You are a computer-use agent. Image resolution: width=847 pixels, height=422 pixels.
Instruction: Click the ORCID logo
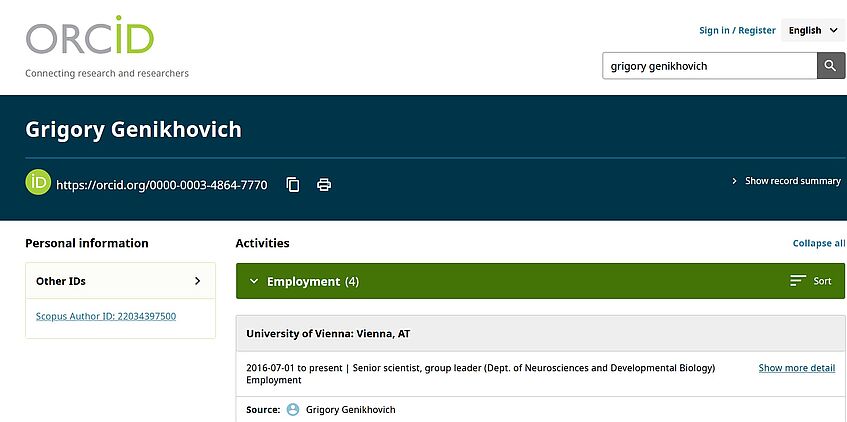[90, 37]
